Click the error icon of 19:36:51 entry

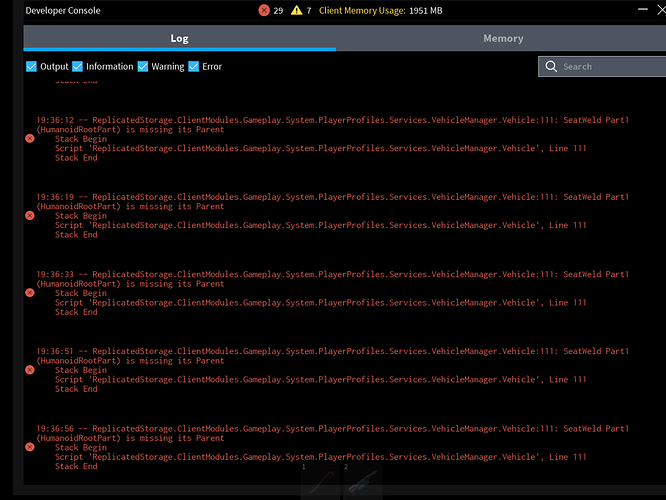30,369
